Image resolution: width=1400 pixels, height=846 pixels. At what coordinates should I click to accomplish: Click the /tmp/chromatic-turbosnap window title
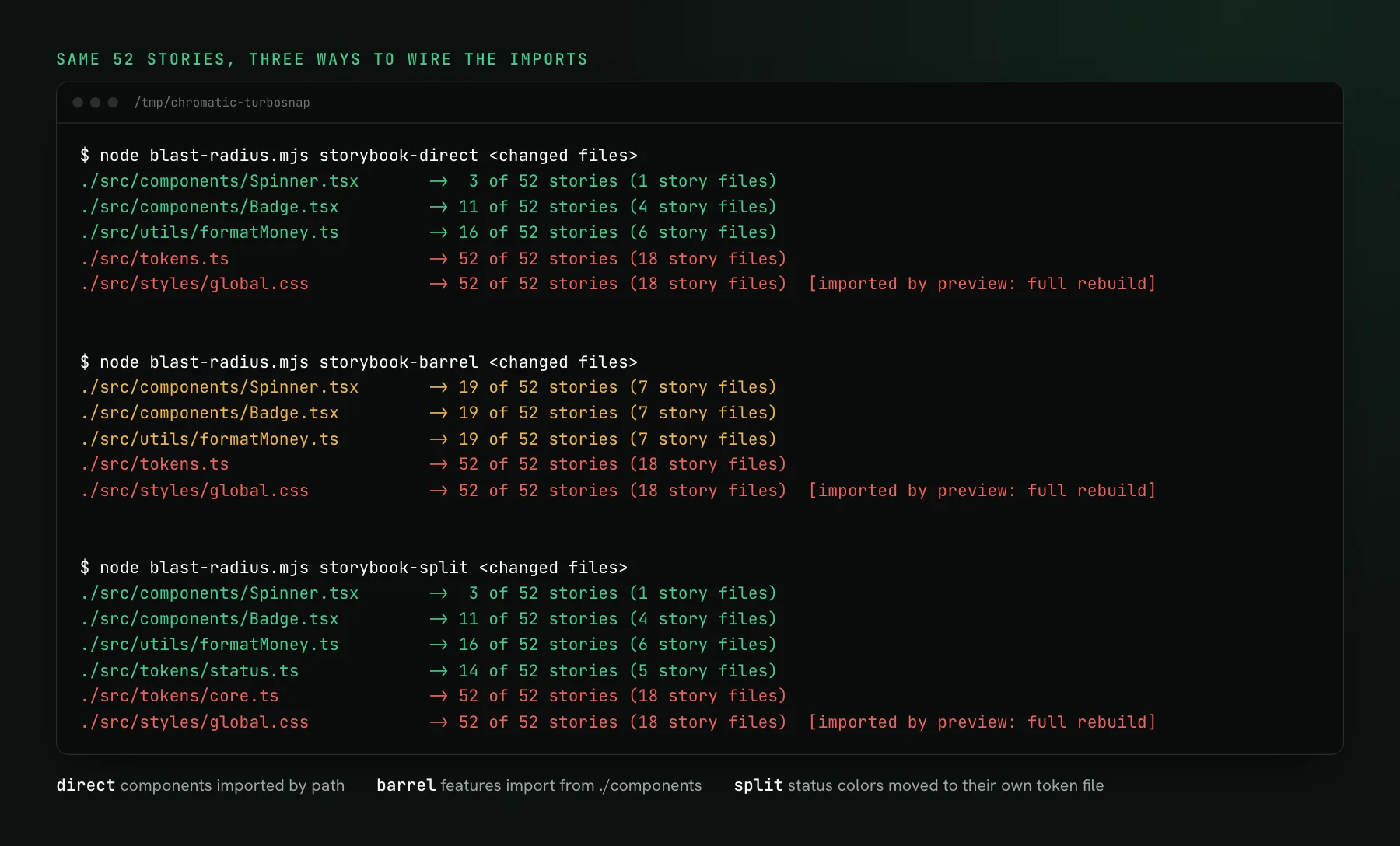[222, 103]
